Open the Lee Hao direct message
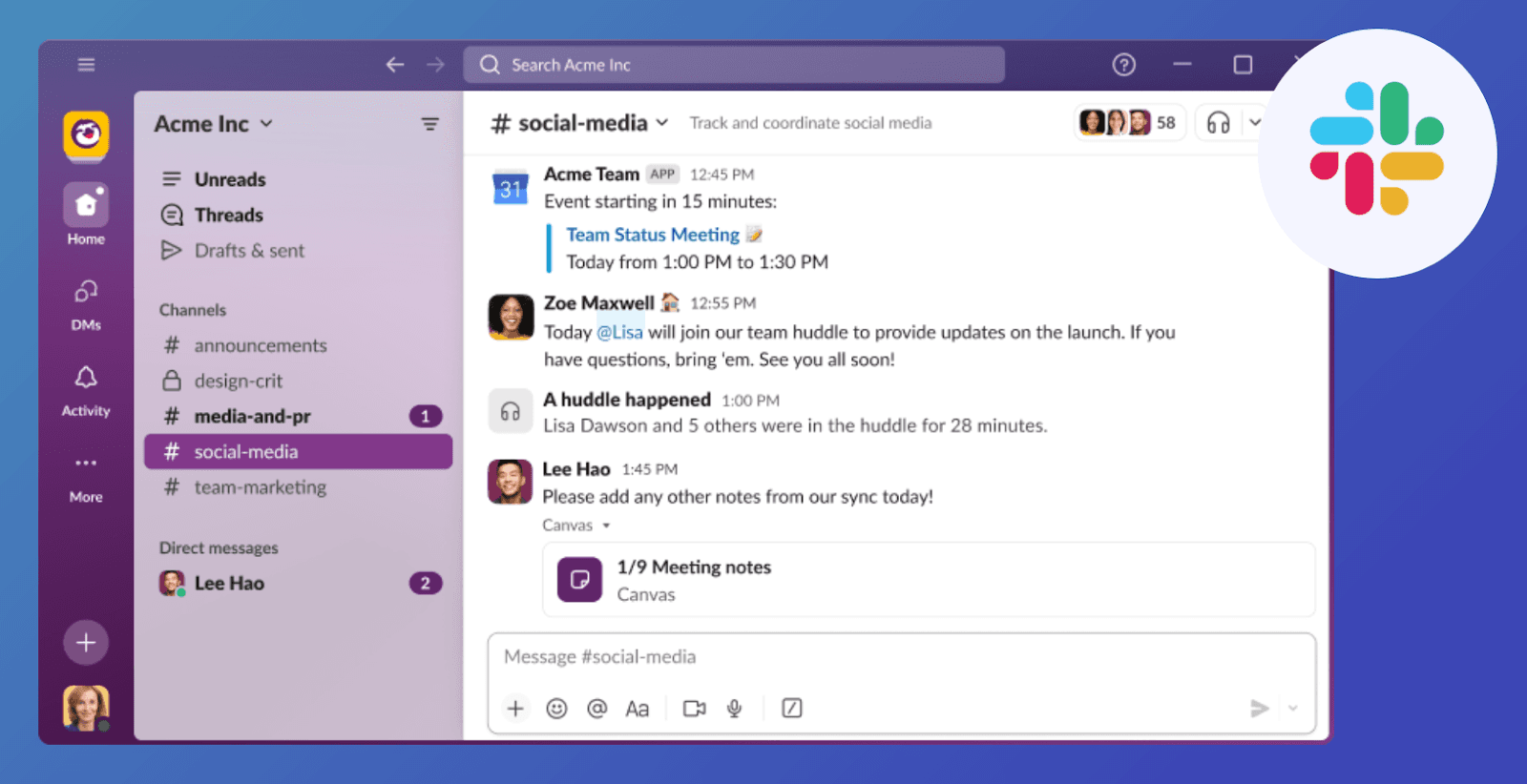This screenshot has height=784, width=1527. (x=299, y=583)
